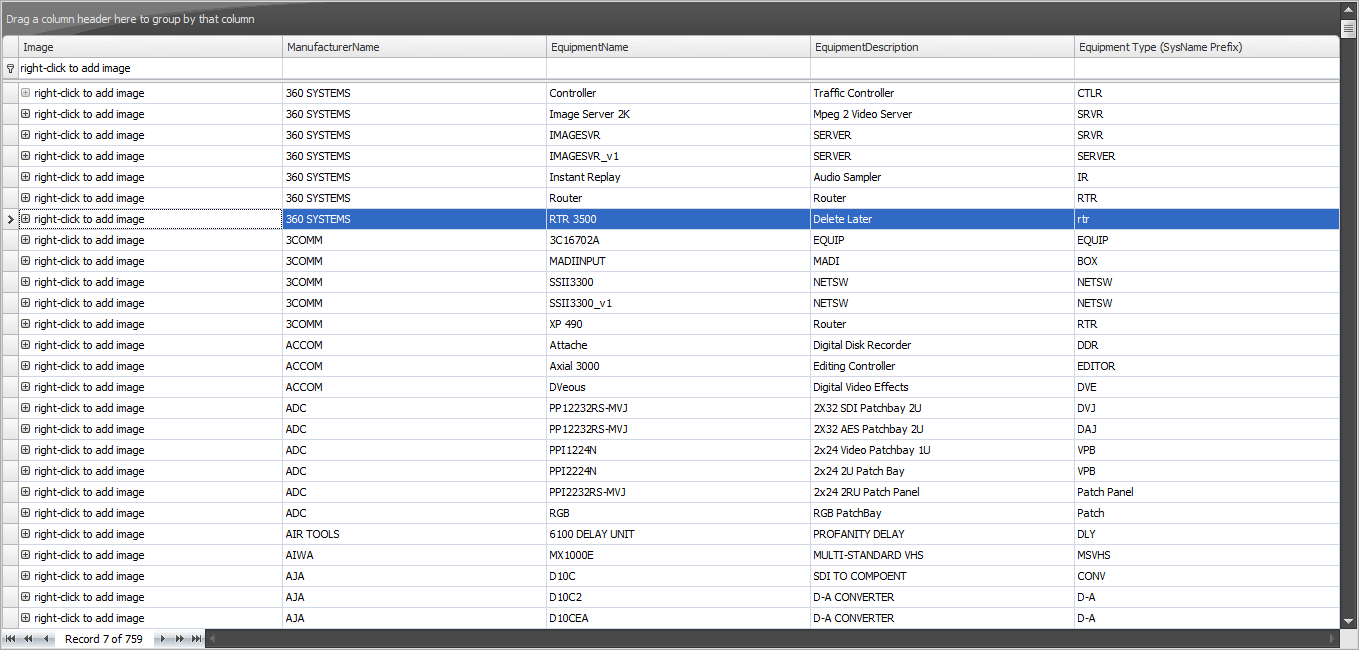Screen dimensions: 1359x650
Task: Expand the ACCOM DVeous row
Action: click(26, 387)
